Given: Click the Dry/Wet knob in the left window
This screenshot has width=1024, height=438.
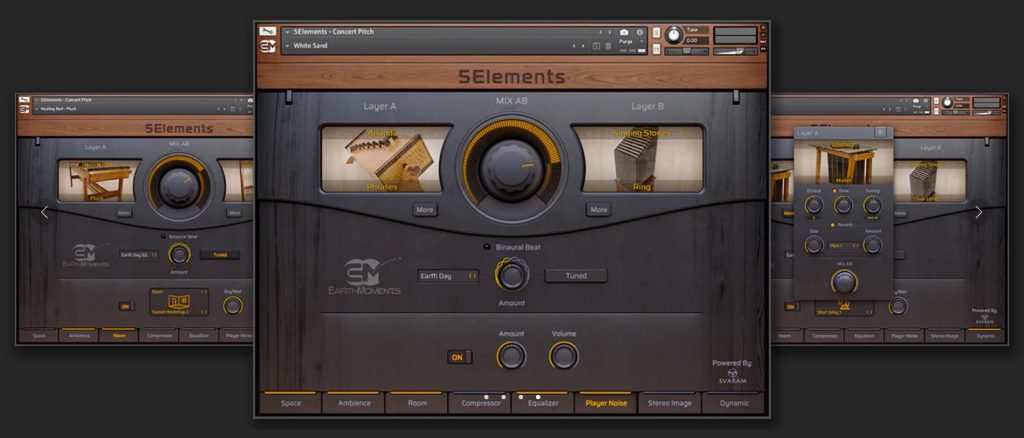Looking at the screenshot, I should point(232,305).
